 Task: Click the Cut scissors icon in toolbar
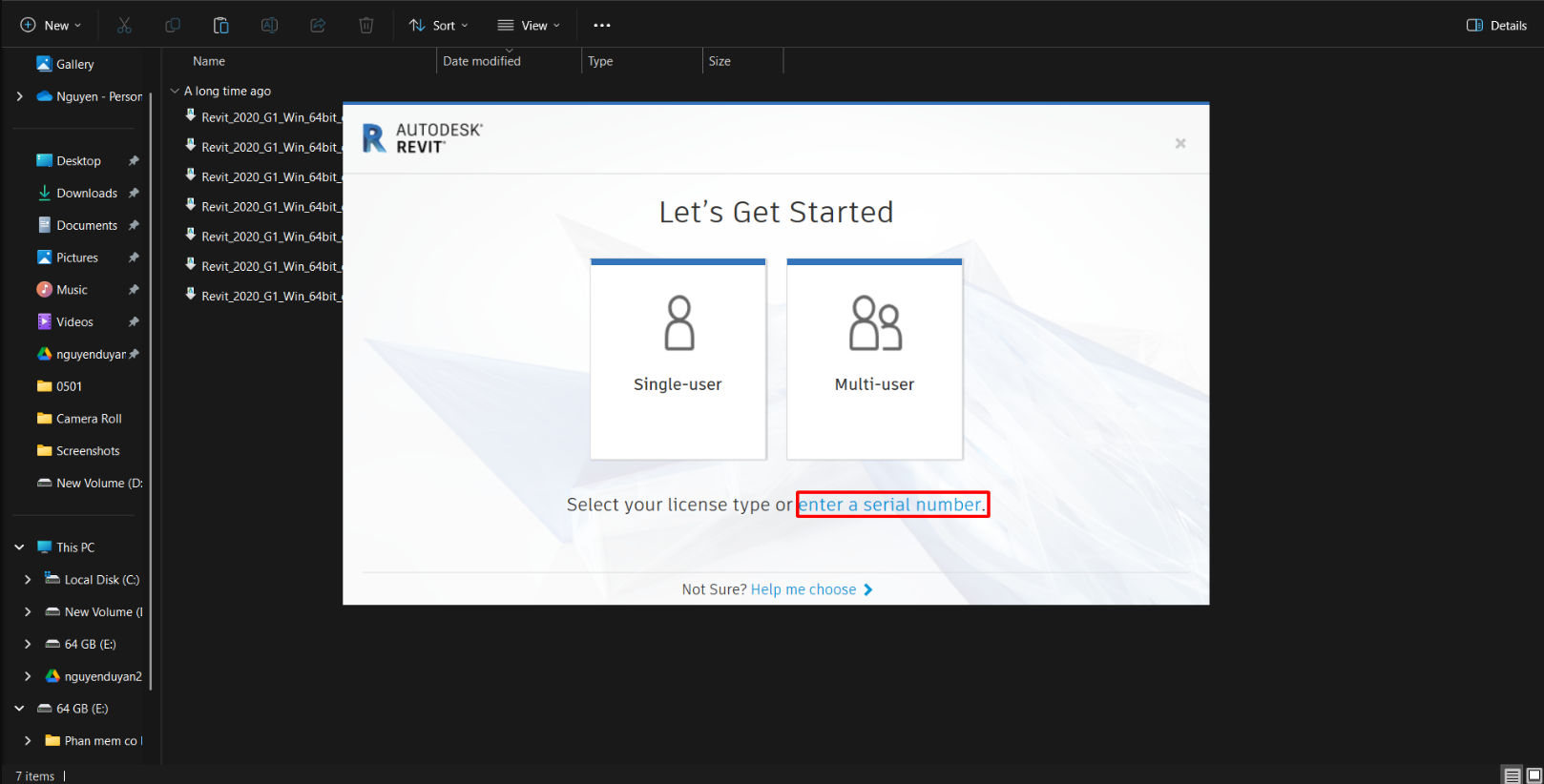(x=124, y=26)
